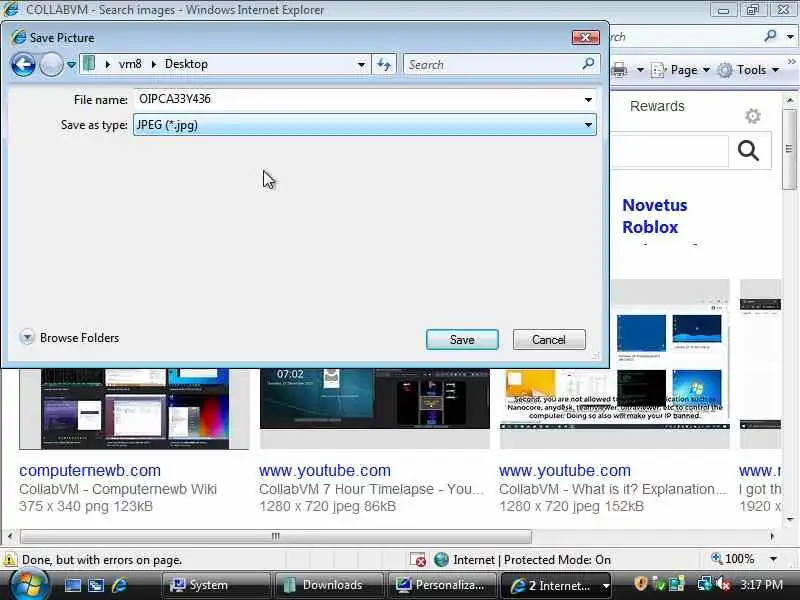Click the 3:17 PM clock
The image size is (800, 600).
(x=761, y=584)
